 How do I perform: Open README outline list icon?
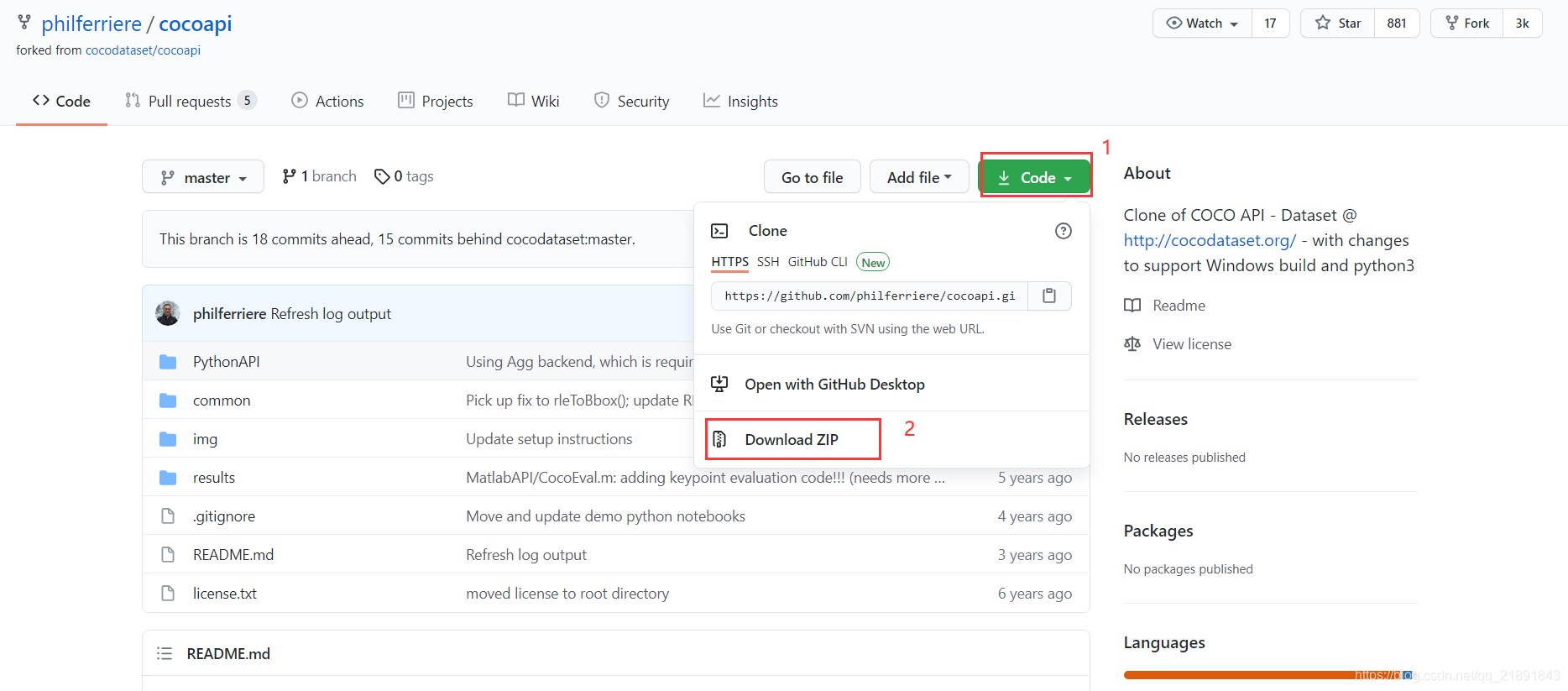point(165,653)
